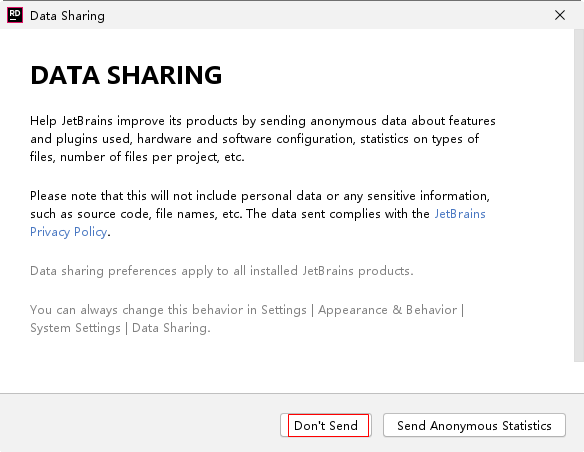Click the Rider RD logo icon

coord(15,15)
